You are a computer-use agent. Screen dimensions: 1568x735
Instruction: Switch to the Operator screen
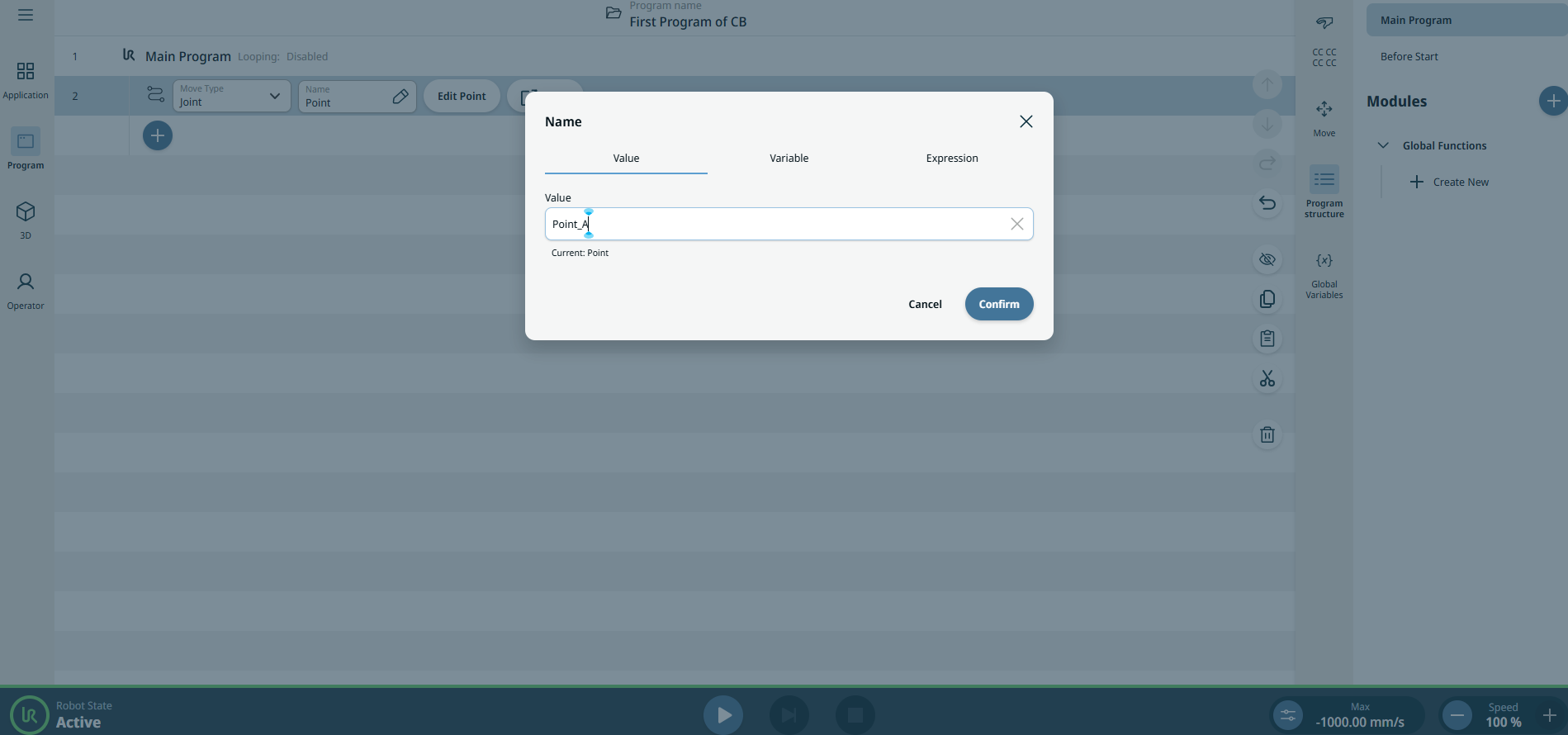coord(26,291)
